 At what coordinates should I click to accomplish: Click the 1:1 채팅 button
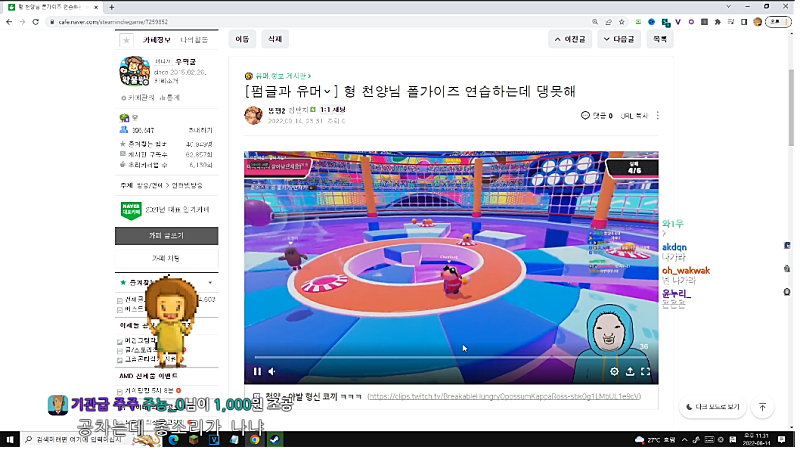click(333, 110)
